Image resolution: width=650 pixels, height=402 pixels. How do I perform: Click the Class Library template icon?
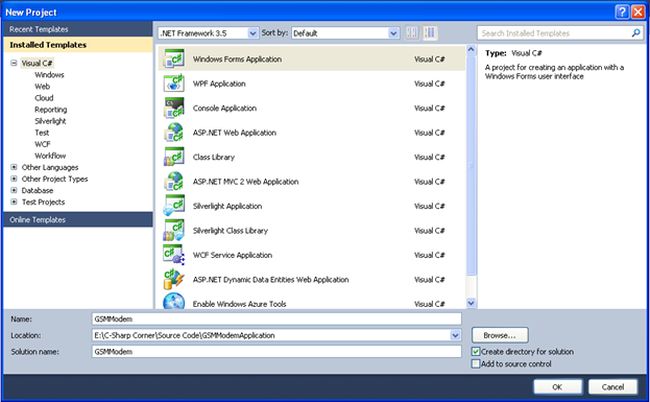174,157
